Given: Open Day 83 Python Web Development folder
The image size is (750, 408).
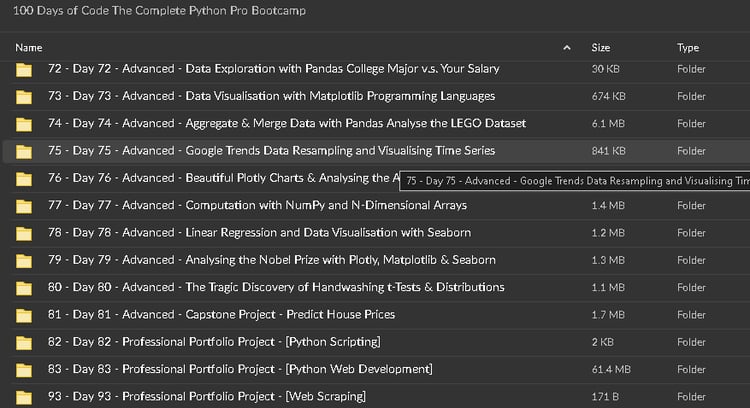Looking at the screenshot, I should tap(240, 369).
